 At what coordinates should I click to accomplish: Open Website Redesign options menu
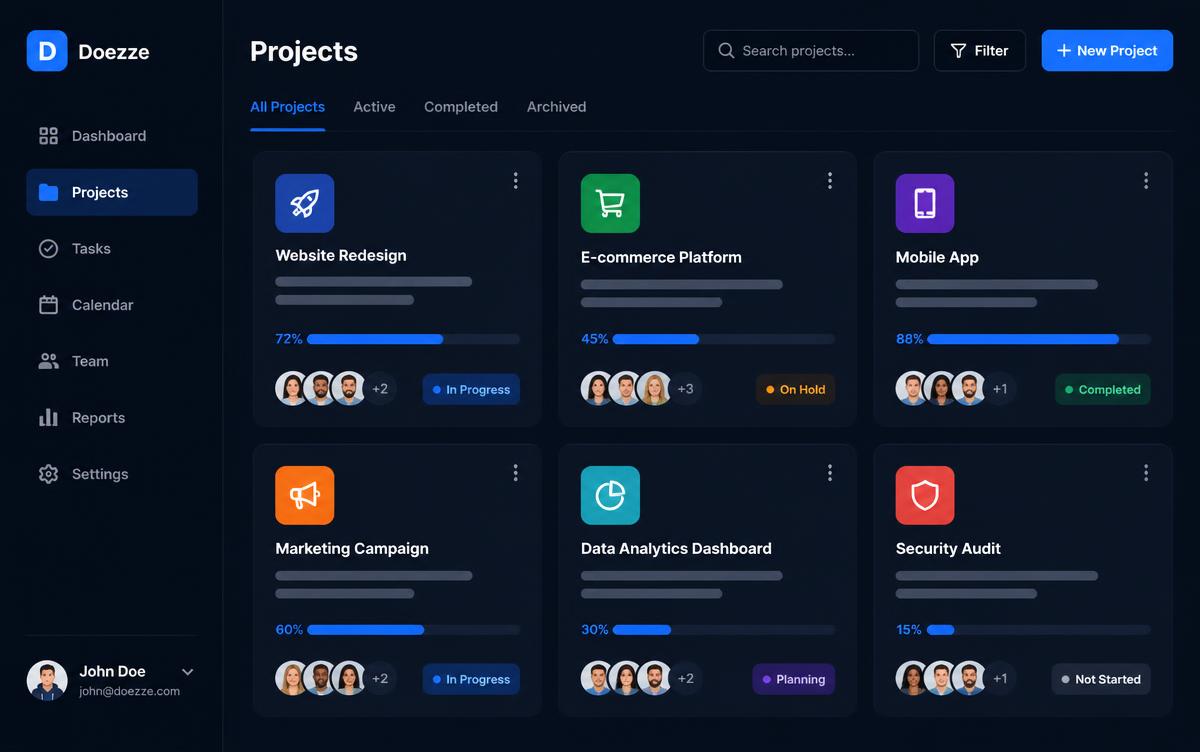coord(515,181)
